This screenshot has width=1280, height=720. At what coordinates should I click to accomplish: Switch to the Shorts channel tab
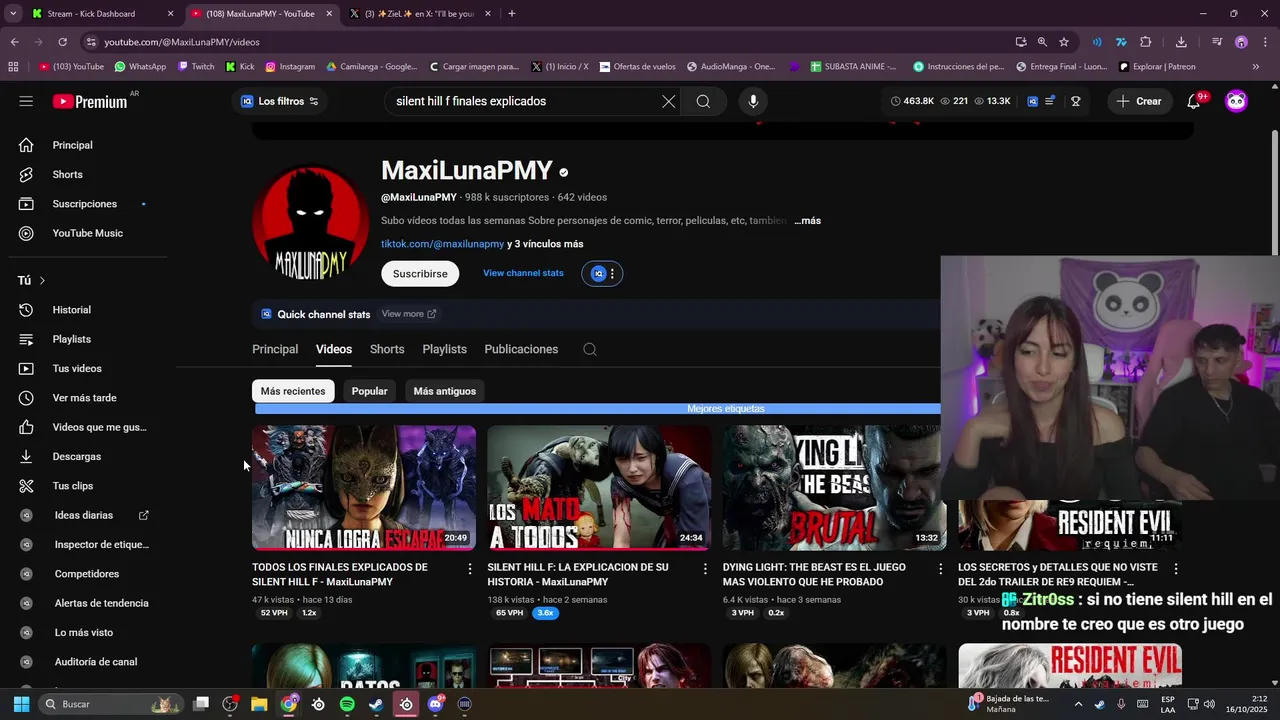[x=387, y=349]
